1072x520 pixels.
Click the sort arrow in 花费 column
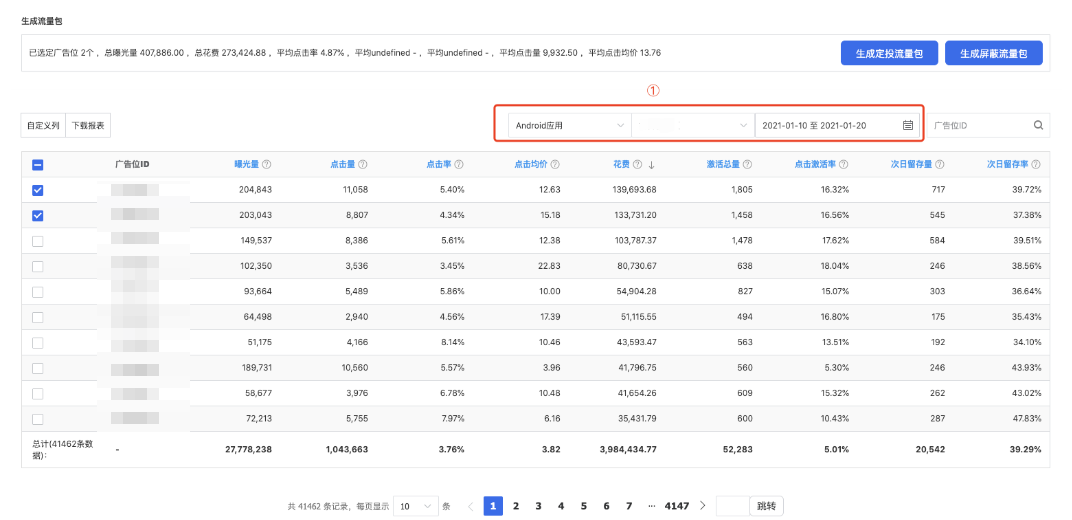[x=652, y=165]
